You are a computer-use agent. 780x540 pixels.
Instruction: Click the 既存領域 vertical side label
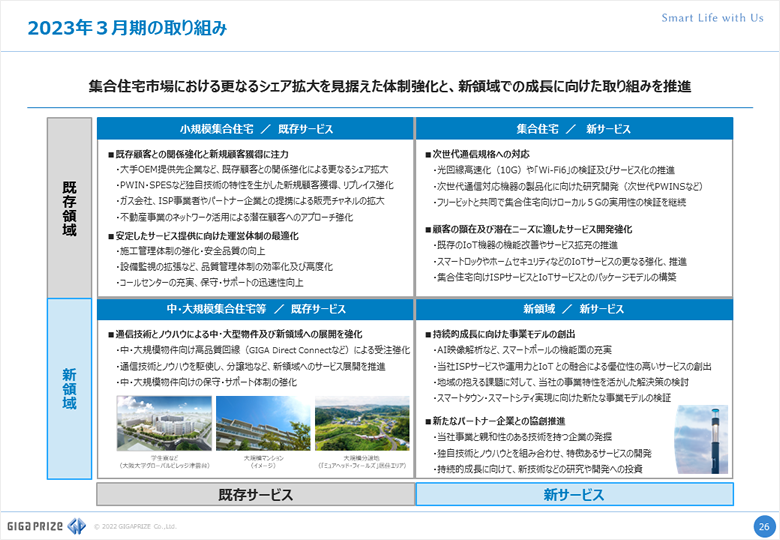click(x=69, y=208)
